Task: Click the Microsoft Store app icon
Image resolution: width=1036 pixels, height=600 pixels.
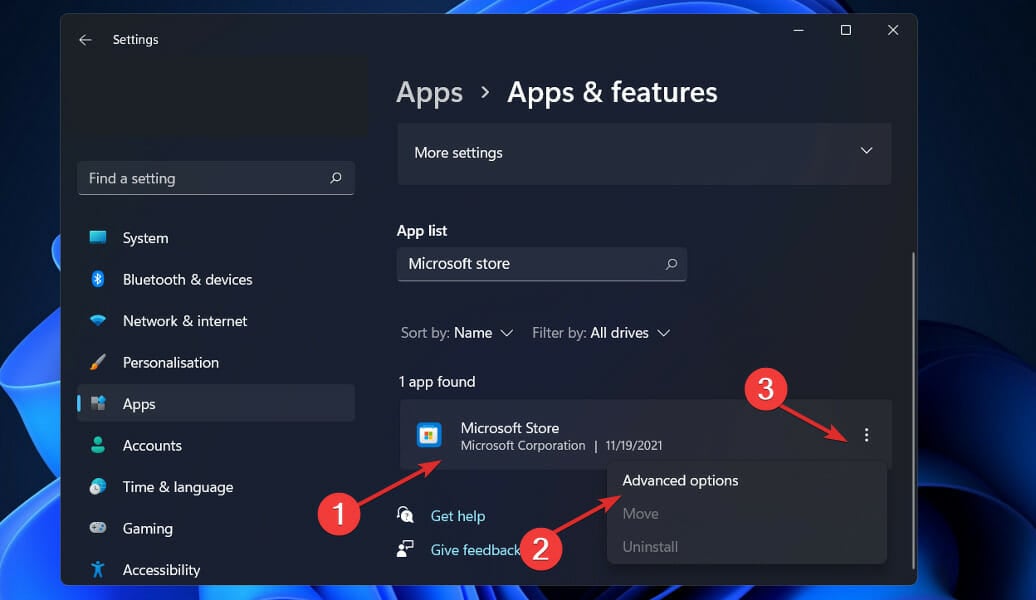Action: pos(429,435)
